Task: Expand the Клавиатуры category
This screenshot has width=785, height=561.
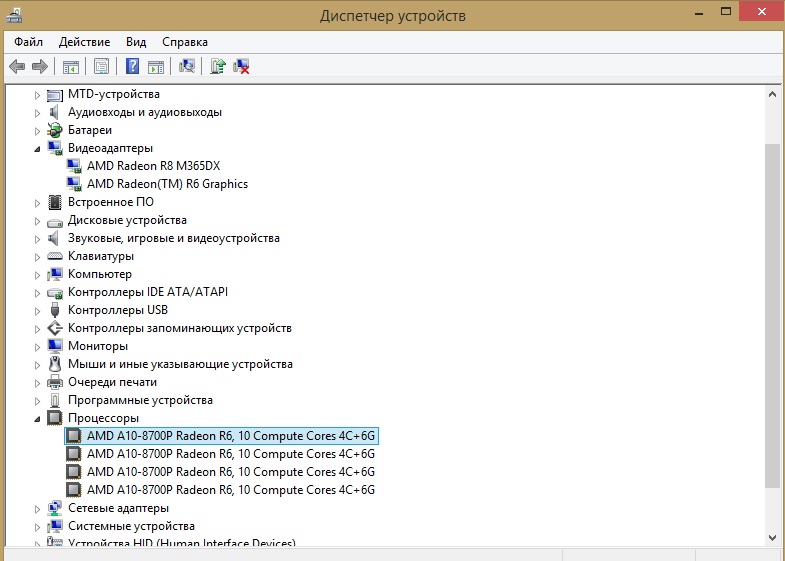Action: (38, 256)
